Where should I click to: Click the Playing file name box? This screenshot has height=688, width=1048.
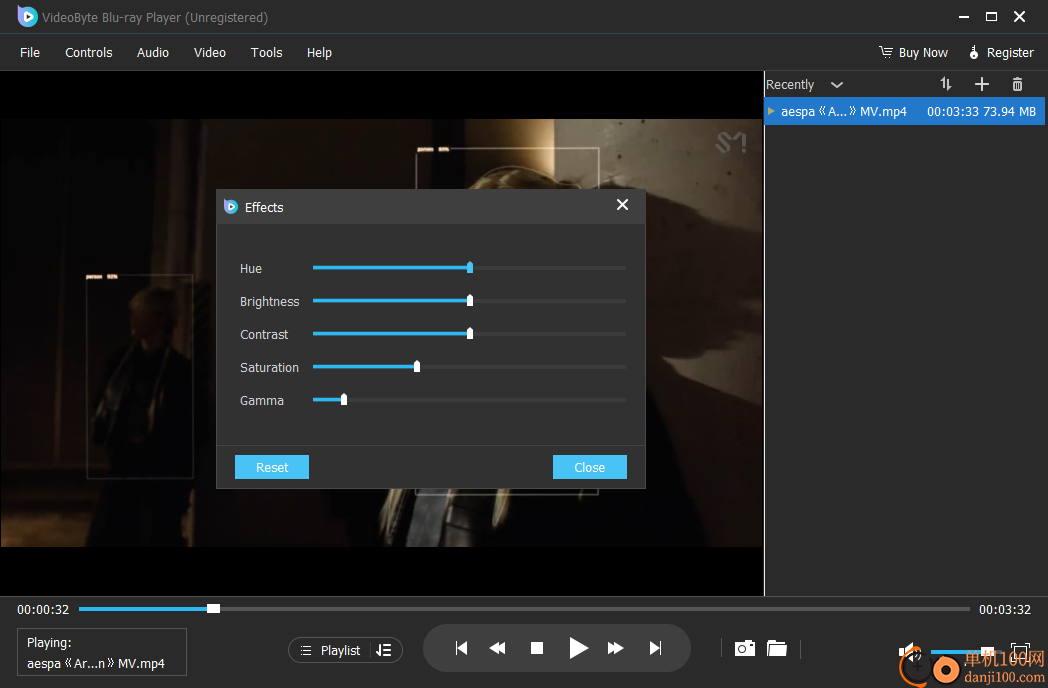102,652
